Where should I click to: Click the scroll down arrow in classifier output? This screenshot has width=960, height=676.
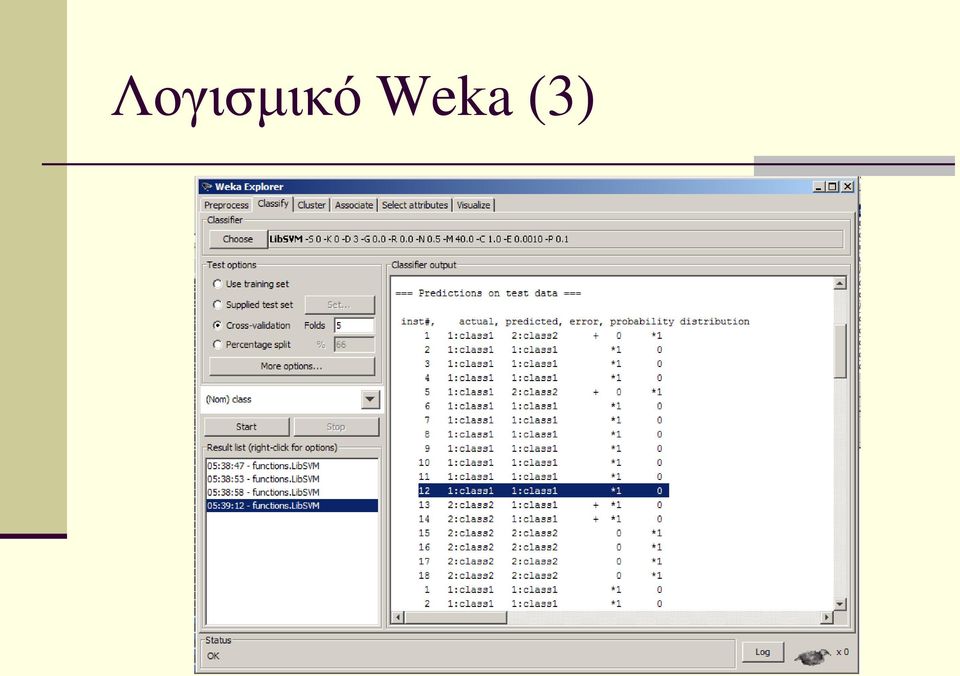point(840,604)
